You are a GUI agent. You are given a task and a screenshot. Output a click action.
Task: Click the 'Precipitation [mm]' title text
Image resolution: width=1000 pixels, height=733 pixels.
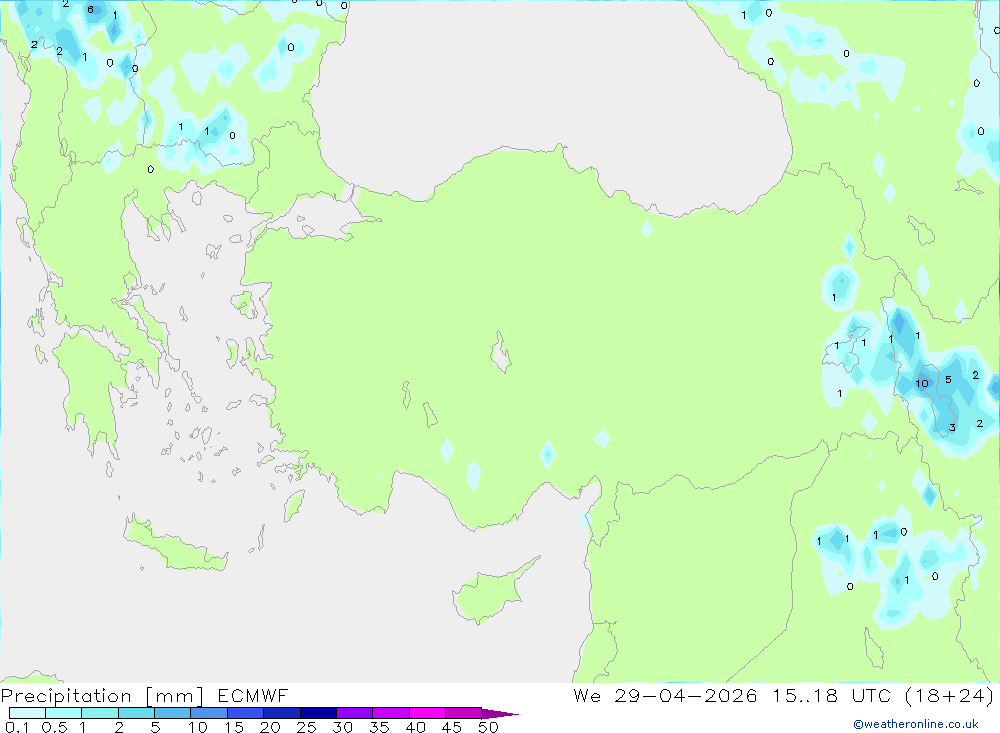(102, 696)
